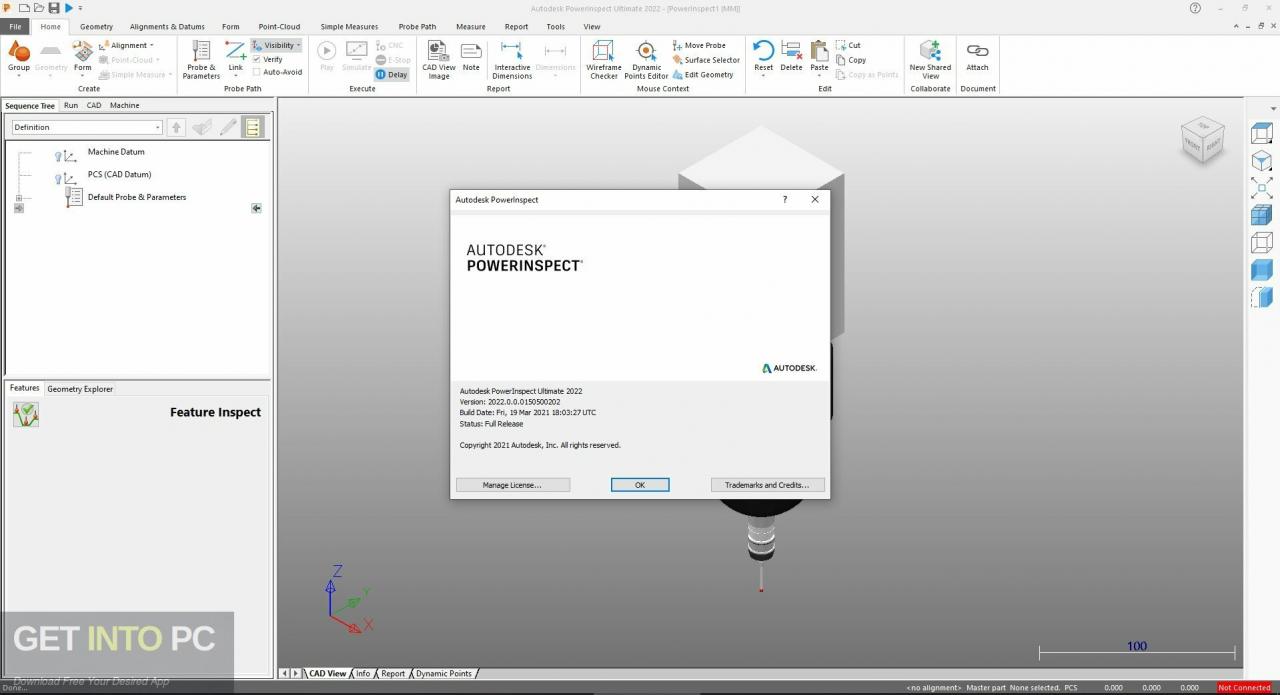Click the Manage License button

[512, 485]
